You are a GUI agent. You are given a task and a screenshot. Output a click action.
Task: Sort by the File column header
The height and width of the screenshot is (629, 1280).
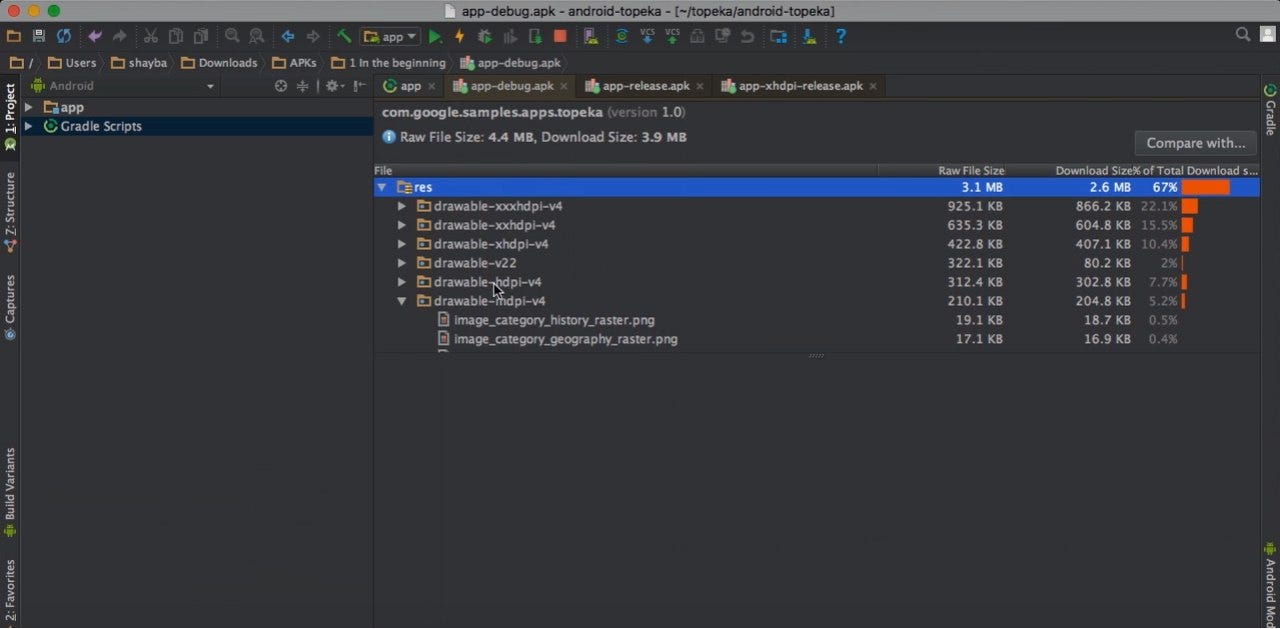626,171
